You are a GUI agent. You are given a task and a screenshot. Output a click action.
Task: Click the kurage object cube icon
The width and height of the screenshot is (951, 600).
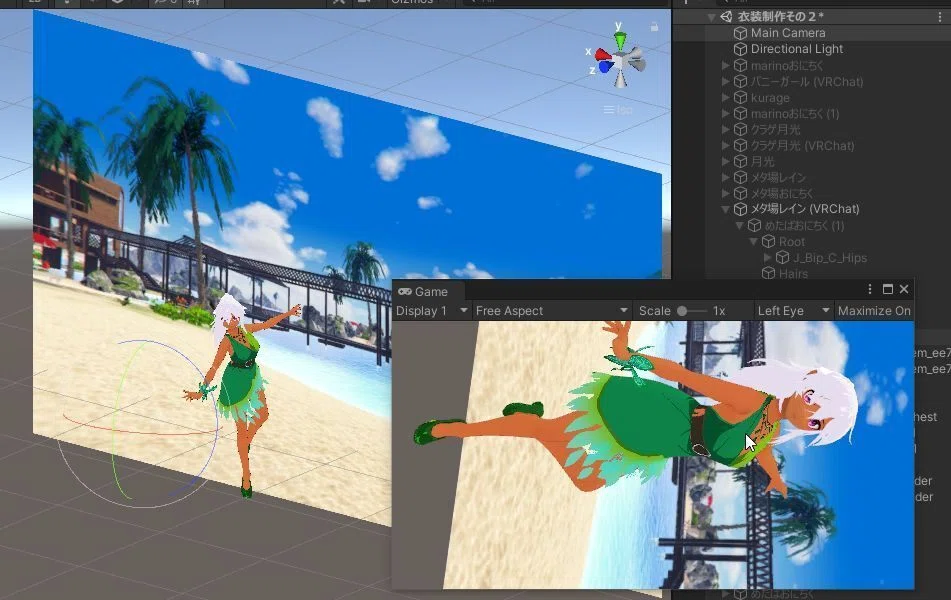(x=740, y=97)
